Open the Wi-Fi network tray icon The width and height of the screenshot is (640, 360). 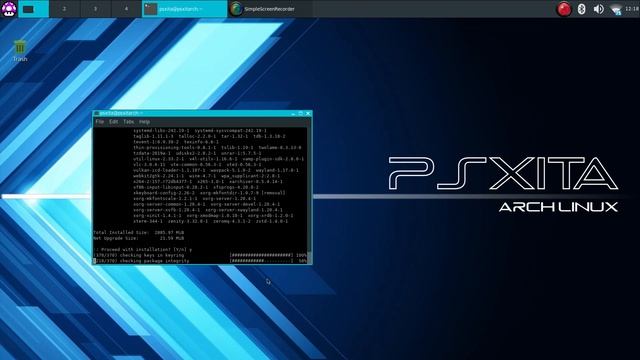click(x=616, y=9)
